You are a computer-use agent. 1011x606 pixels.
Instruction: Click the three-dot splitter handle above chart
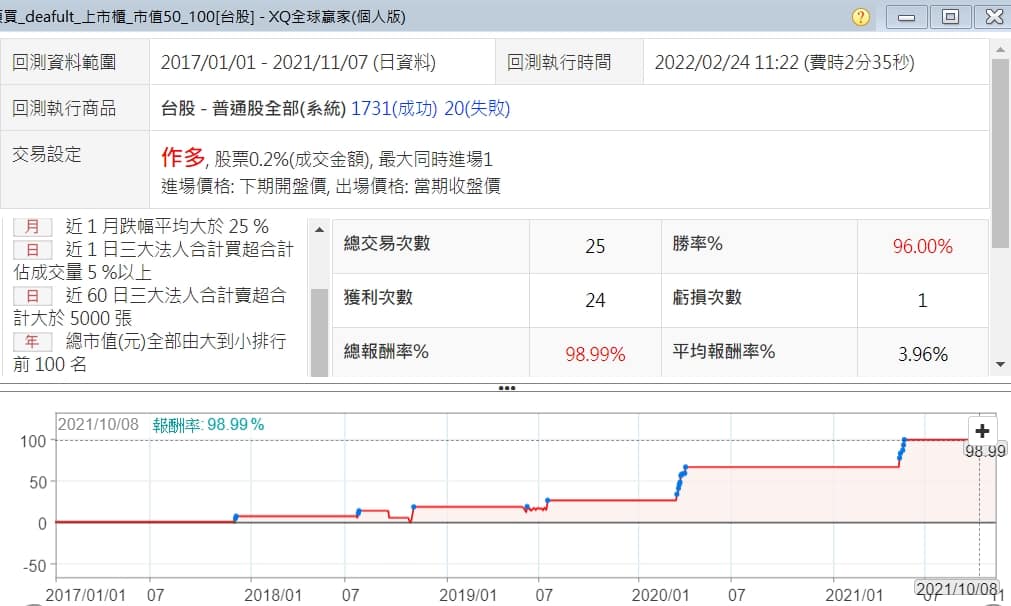506,388
